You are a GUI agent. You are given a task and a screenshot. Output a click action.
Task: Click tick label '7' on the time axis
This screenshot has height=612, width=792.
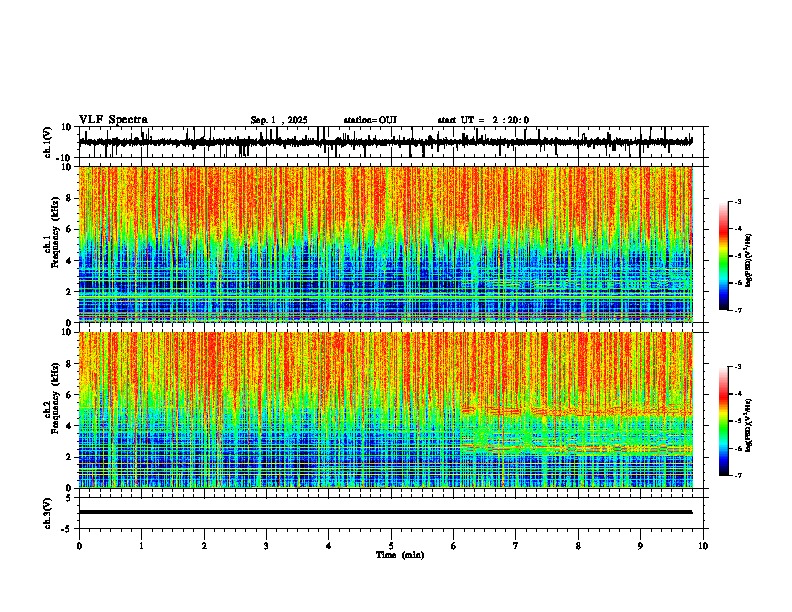516,546
